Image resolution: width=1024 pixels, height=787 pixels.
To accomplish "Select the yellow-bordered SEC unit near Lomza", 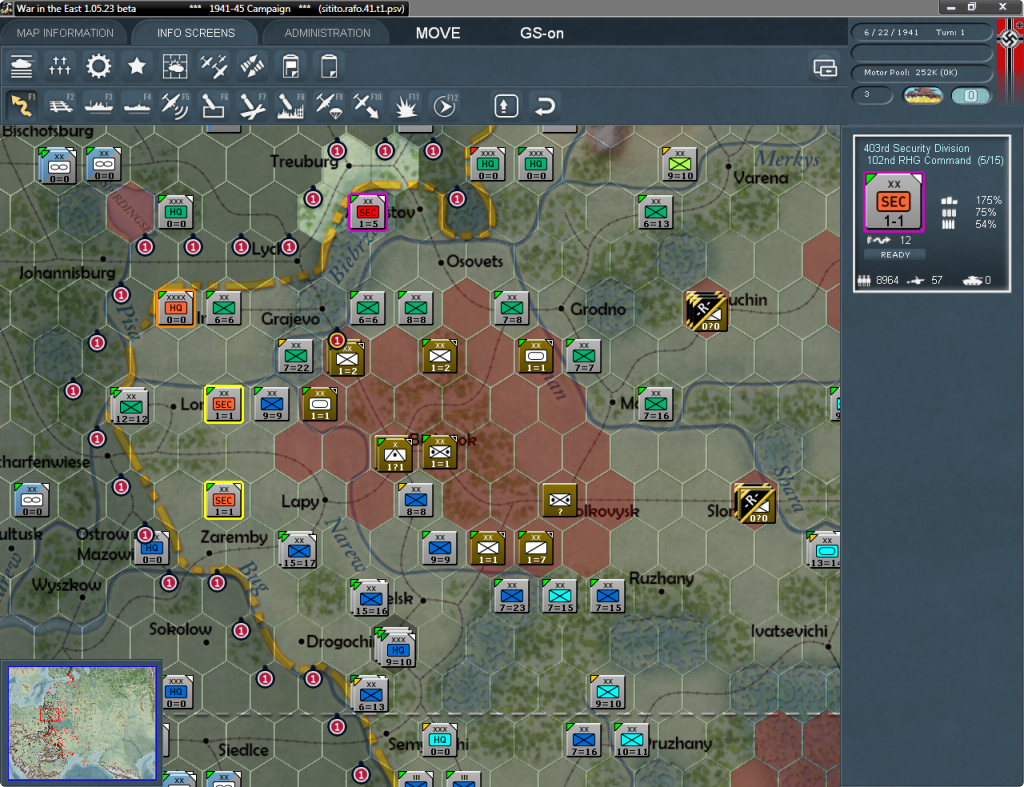I will 224,404.
